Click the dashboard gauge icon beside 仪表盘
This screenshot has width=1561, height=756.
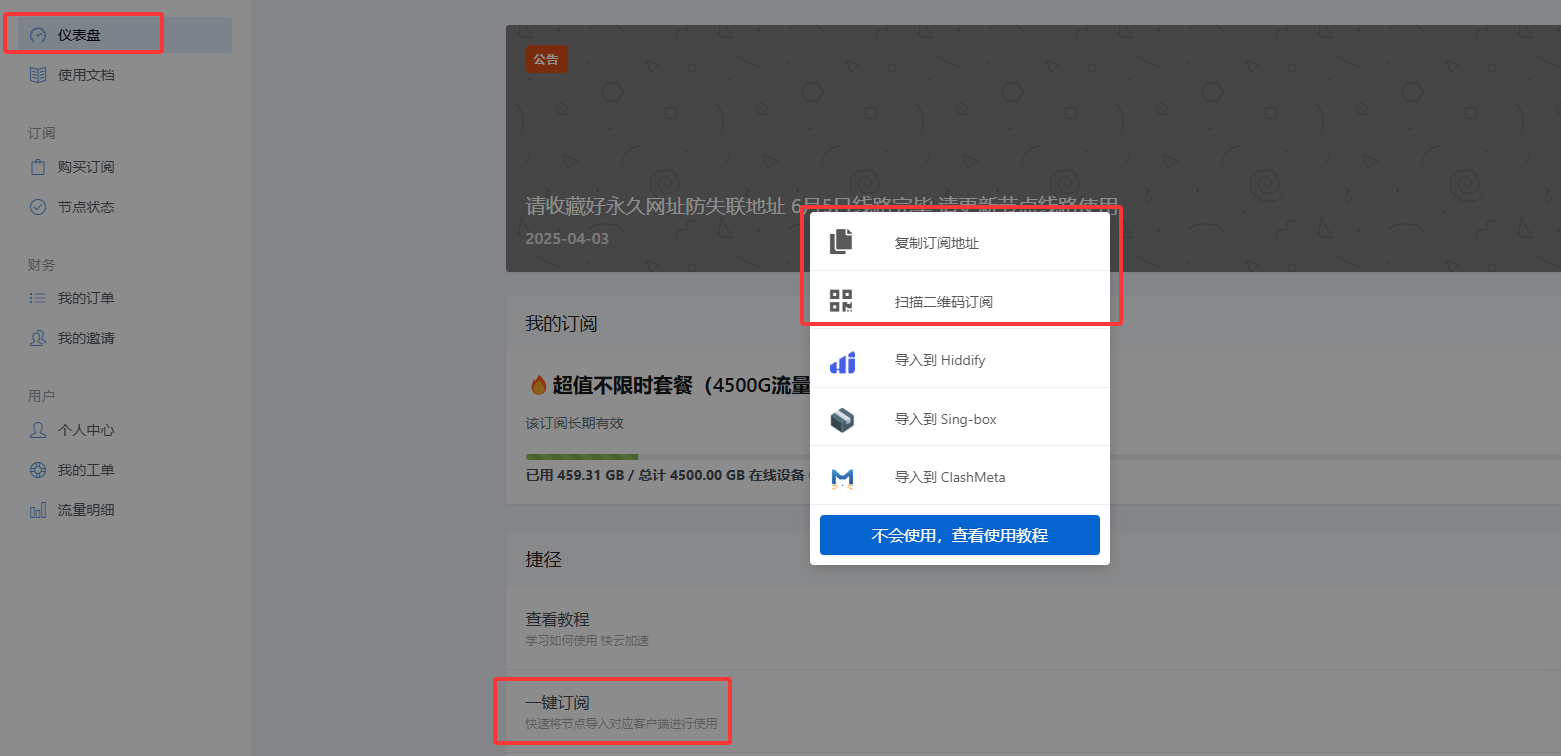click(38, 35)
